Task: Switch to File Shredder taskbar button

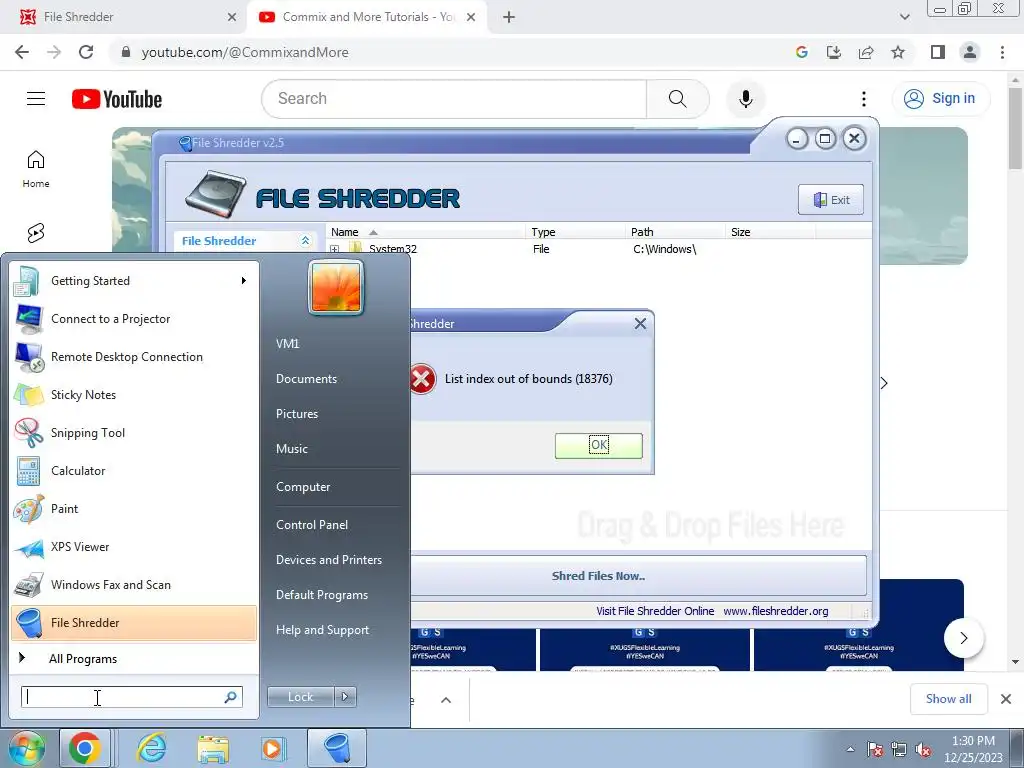Action: point(337,748)
